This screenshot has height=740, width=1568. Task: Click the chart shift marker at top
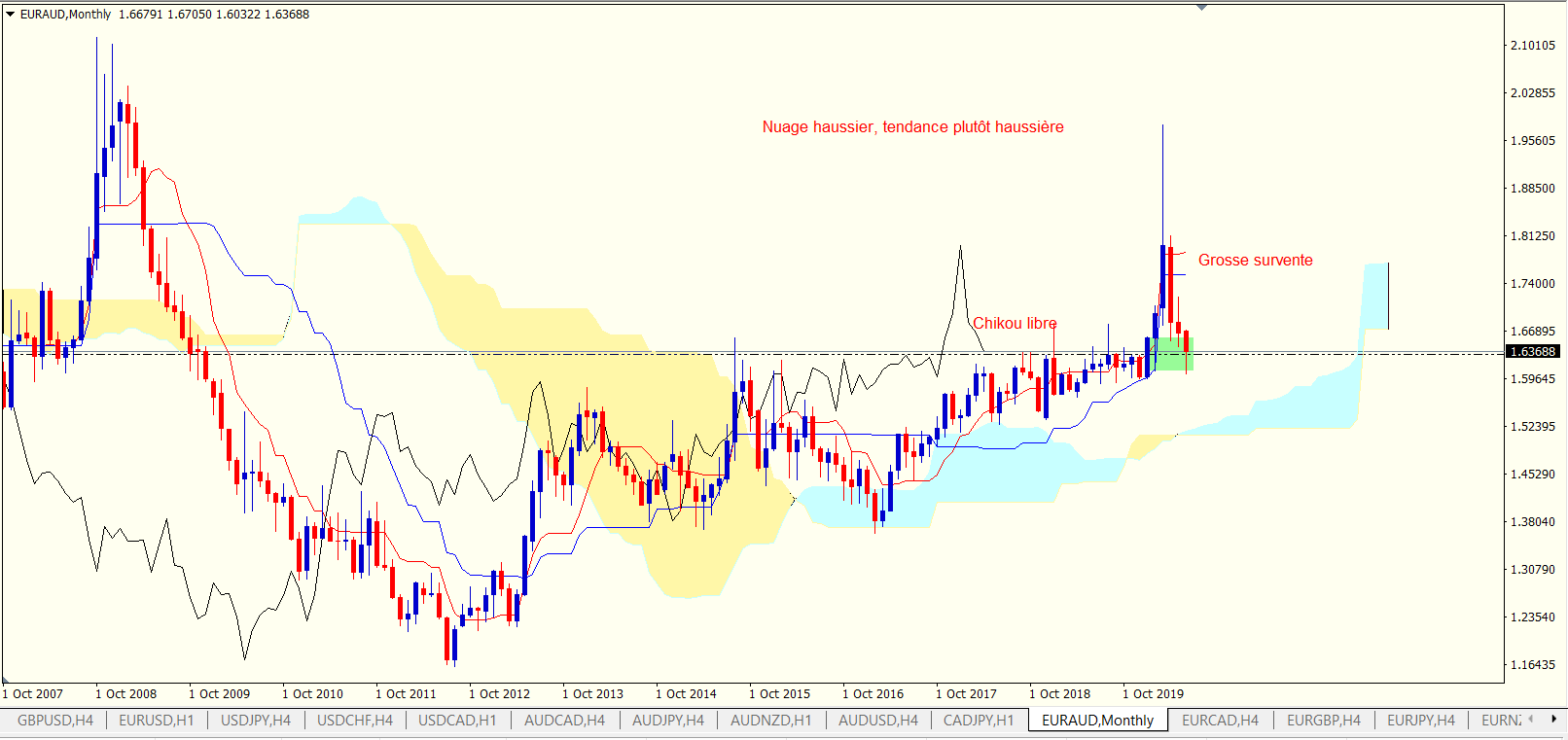(1202, 8)
